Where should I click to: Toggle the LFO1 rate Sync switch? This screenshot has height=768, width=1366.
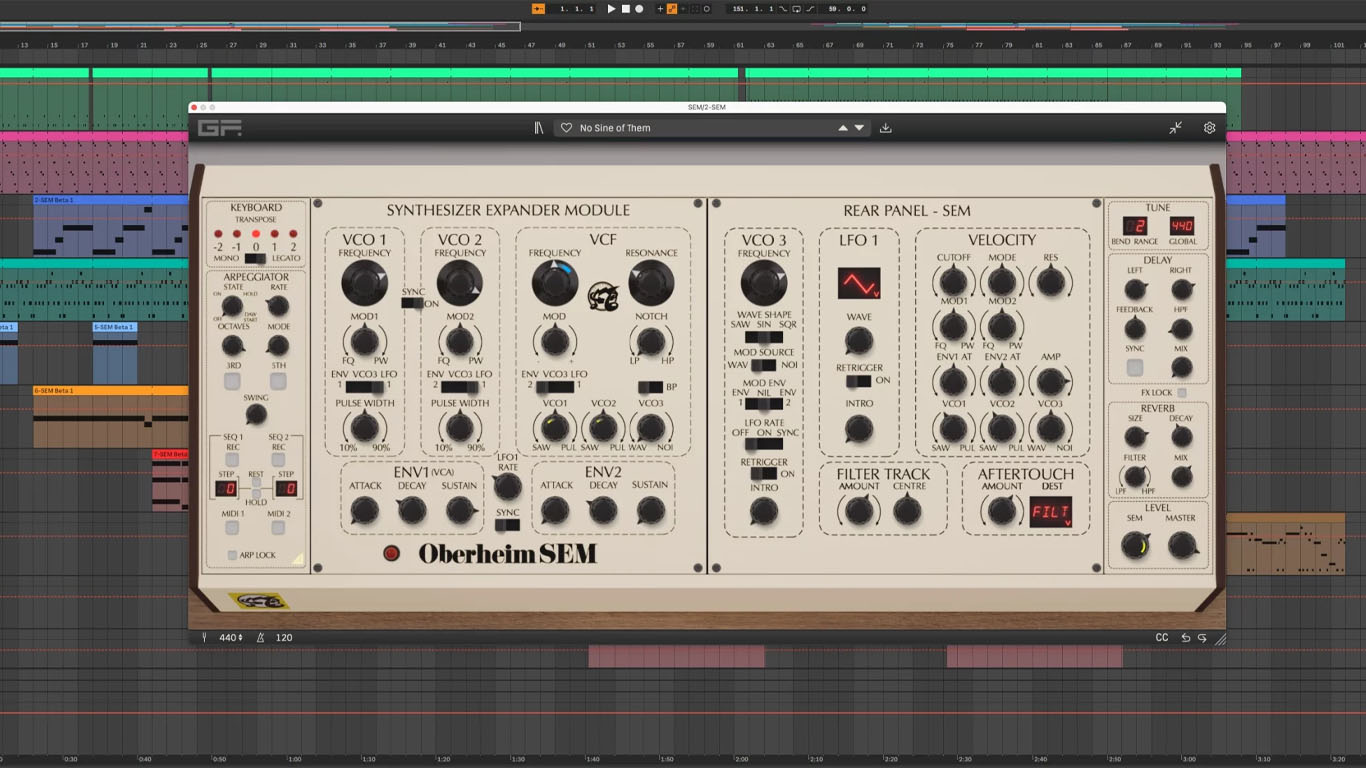point(507,525)
